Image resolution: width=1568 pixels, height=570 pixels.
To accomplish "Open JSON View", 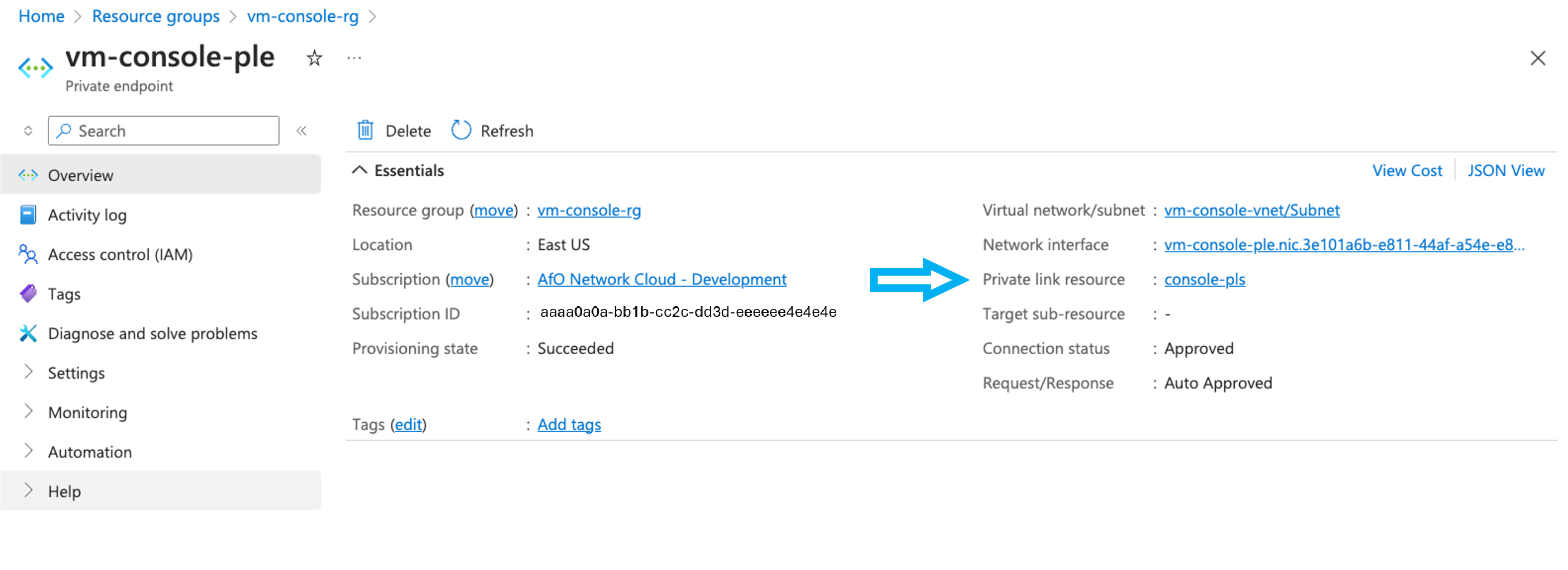I will (x=1505, y=170).
